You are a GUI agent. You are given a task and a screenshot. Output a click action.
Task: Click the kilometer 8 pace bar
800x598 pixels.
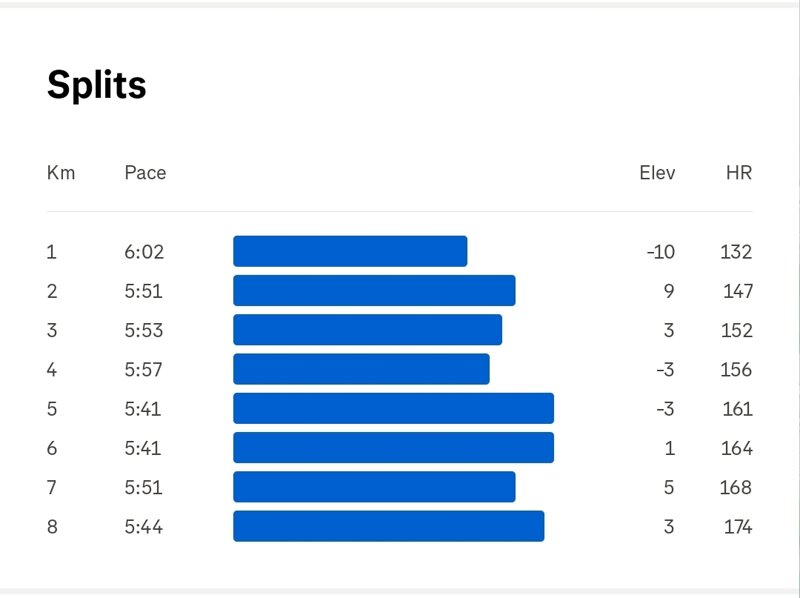389,526
